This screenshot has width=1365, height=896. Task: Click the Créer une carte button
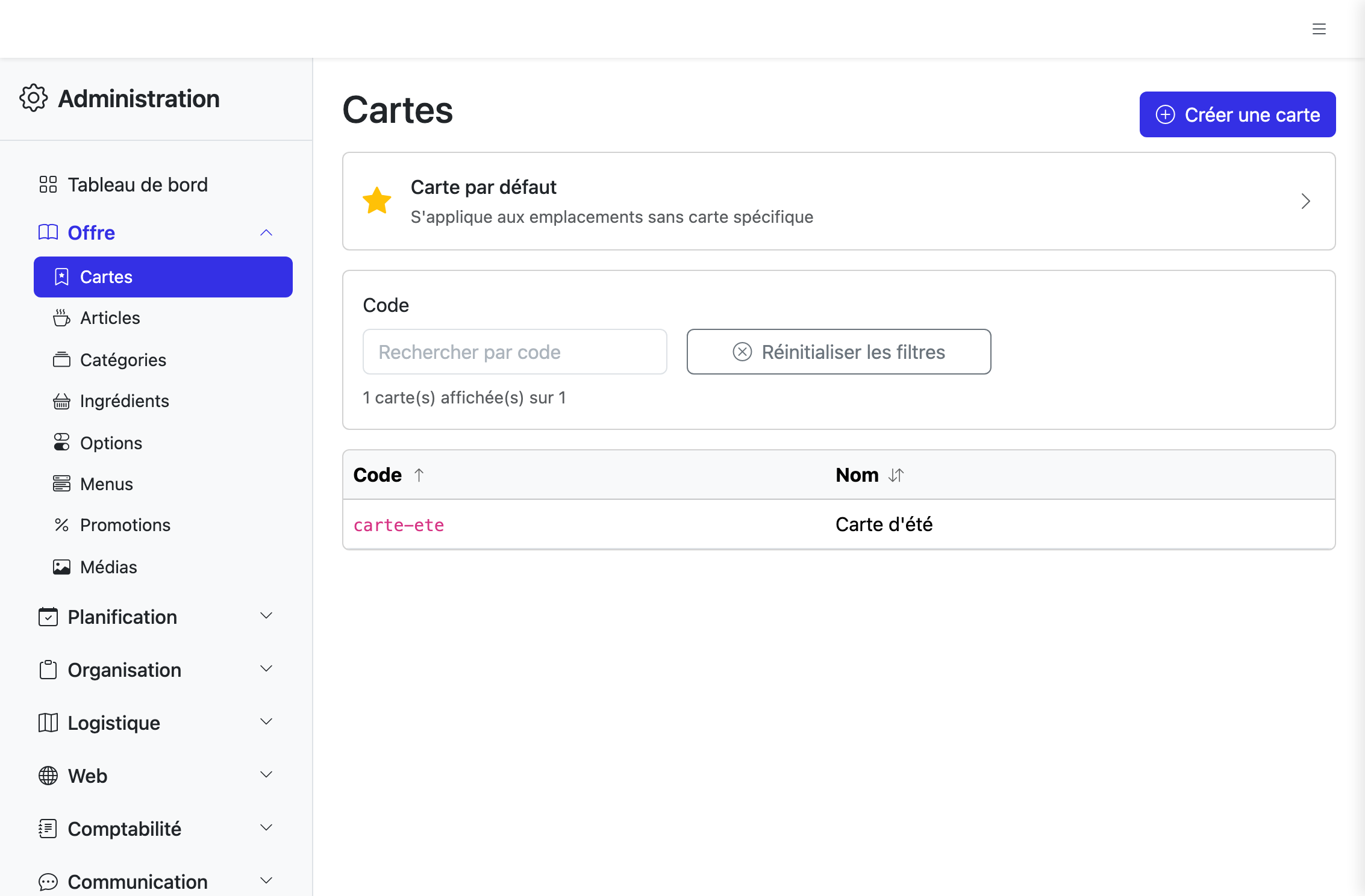click(x=1237, y=114)
